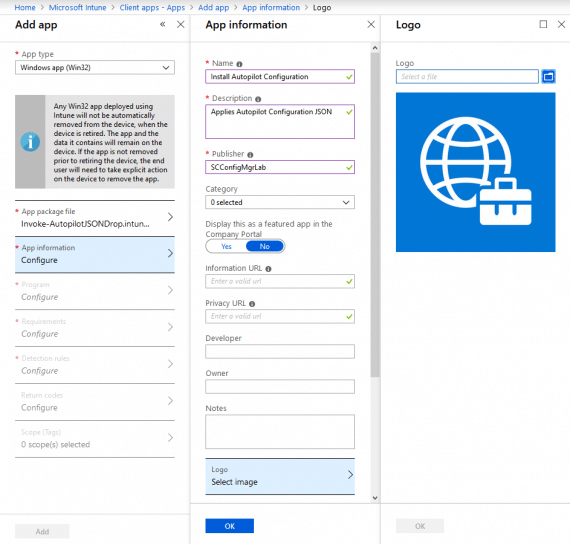This screenshot has width=570, height=544.
Task: Go to Home breadcrumb
Action: tap(25, 7)
